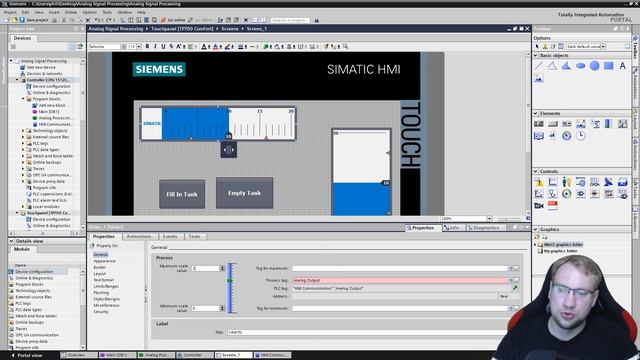The height and width of the screenshot is (360, 640).
Task: Open the Tahoma font dropdown
Action: click(x=124, y=47)
